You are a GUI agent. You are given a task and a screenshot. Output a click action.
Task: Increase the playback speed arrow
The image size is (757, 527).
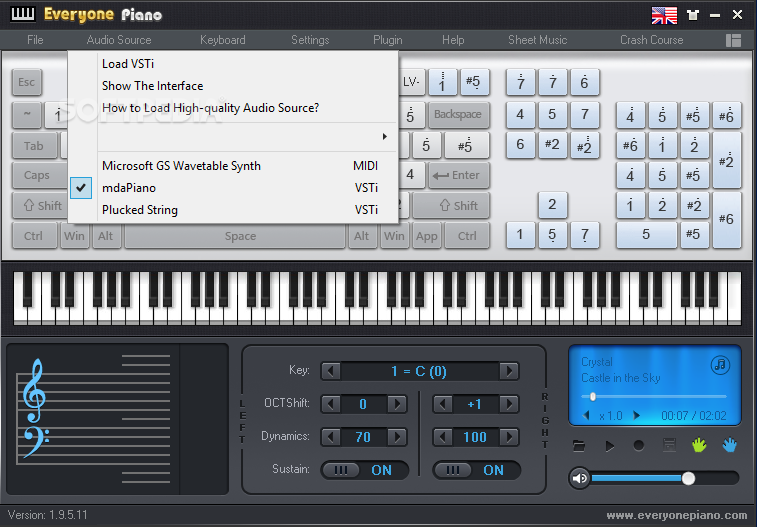pyautogui.click(x=636, y=415)
